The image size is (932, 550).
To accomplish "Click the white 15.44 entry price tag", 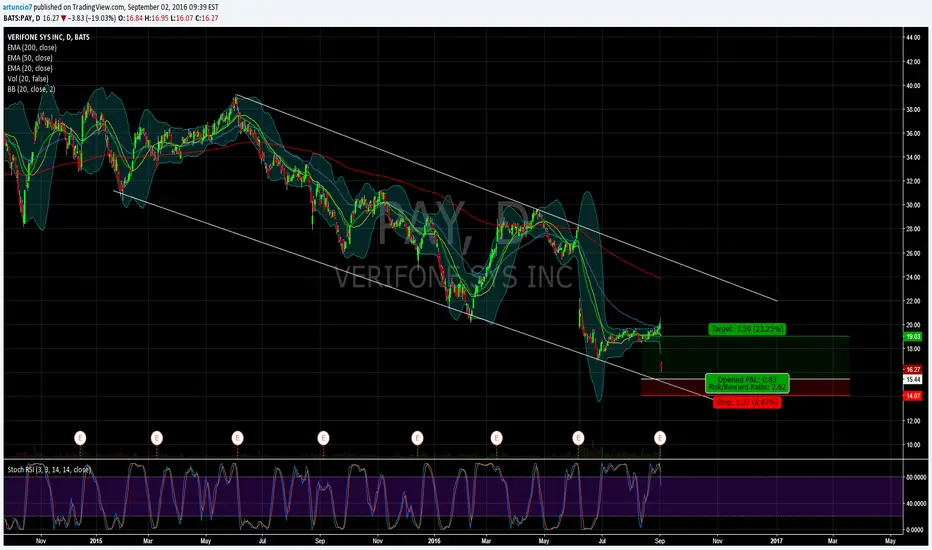I will click(x=912, y=379).
